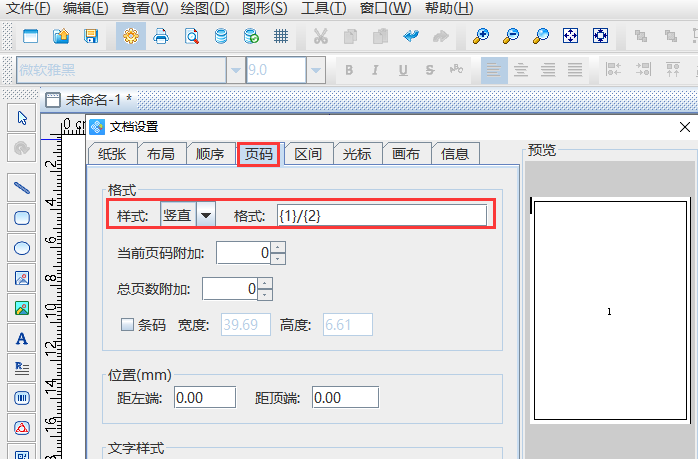698x459 pixels.
Task: Decrease 总页数附加 value
Action: (265, 295)
